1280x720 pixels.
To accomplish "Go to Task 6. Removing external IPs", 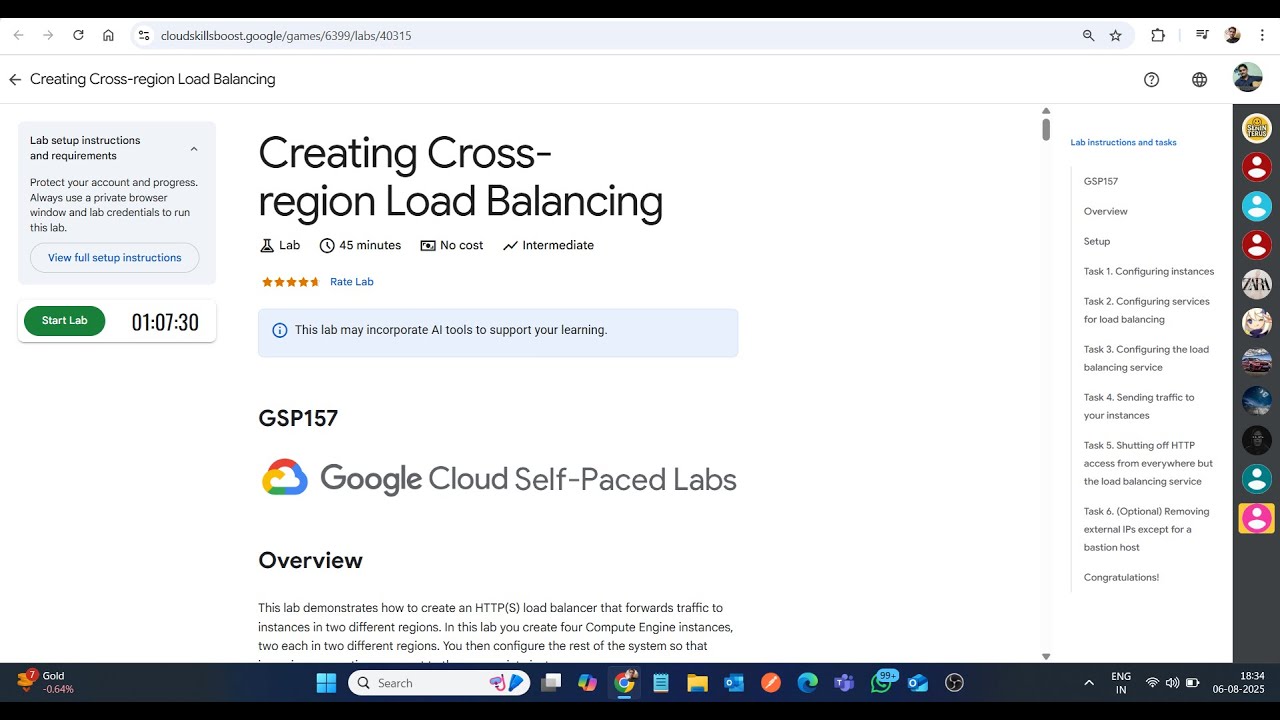I will (x=1147, y=529).
